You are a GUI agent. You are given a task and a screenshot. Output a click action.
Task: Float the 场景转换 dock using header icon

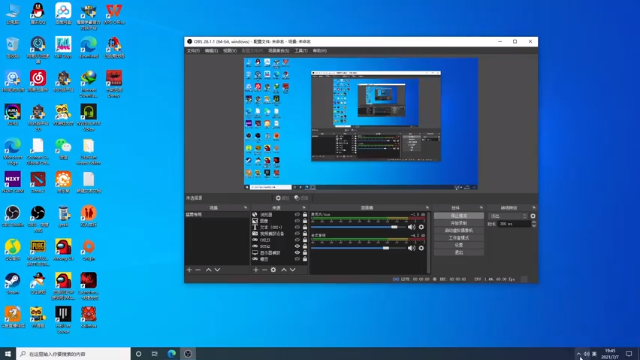(534, 208)
